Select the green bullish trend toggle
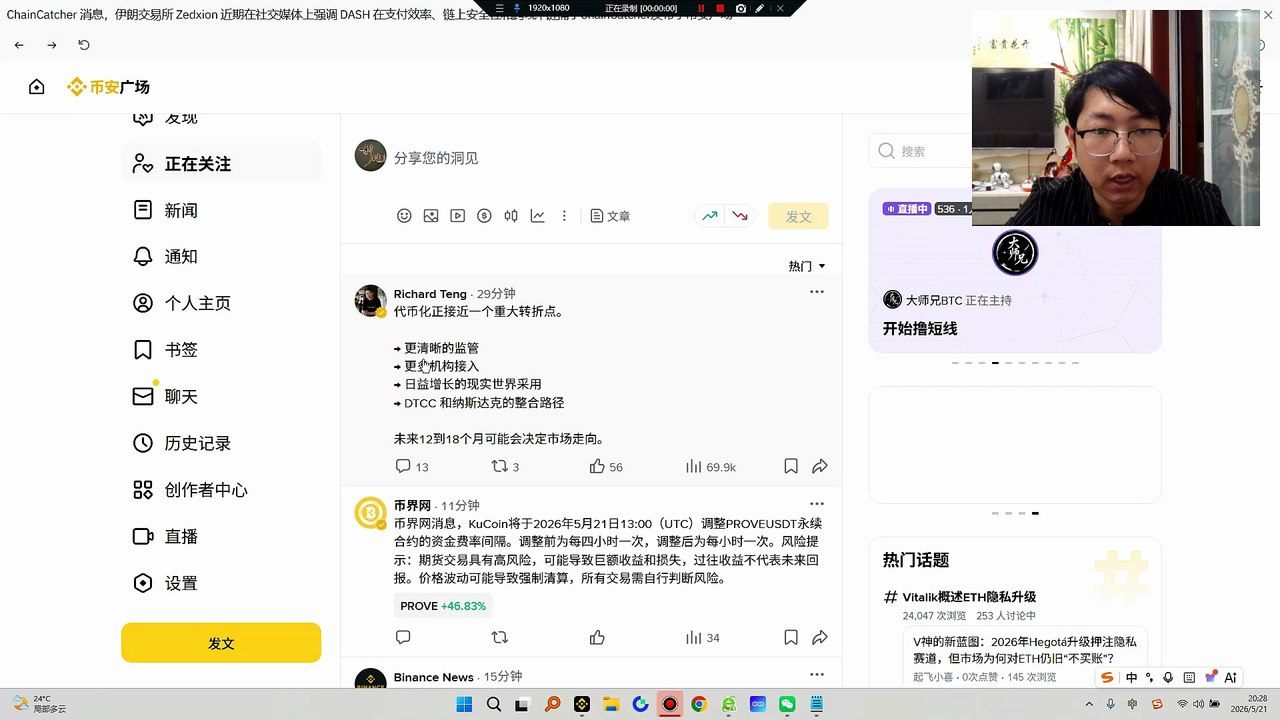 point(709,216)
